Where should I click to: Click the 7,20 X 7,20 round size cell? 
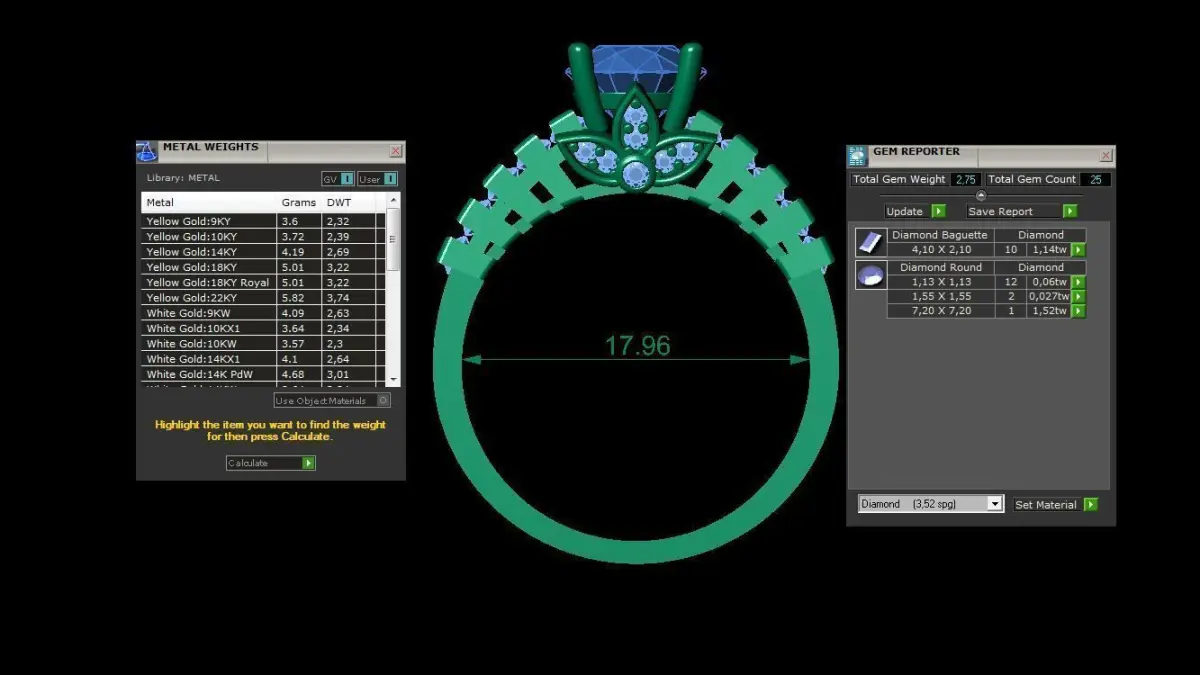pyautogui.click(x=941, y=311)
